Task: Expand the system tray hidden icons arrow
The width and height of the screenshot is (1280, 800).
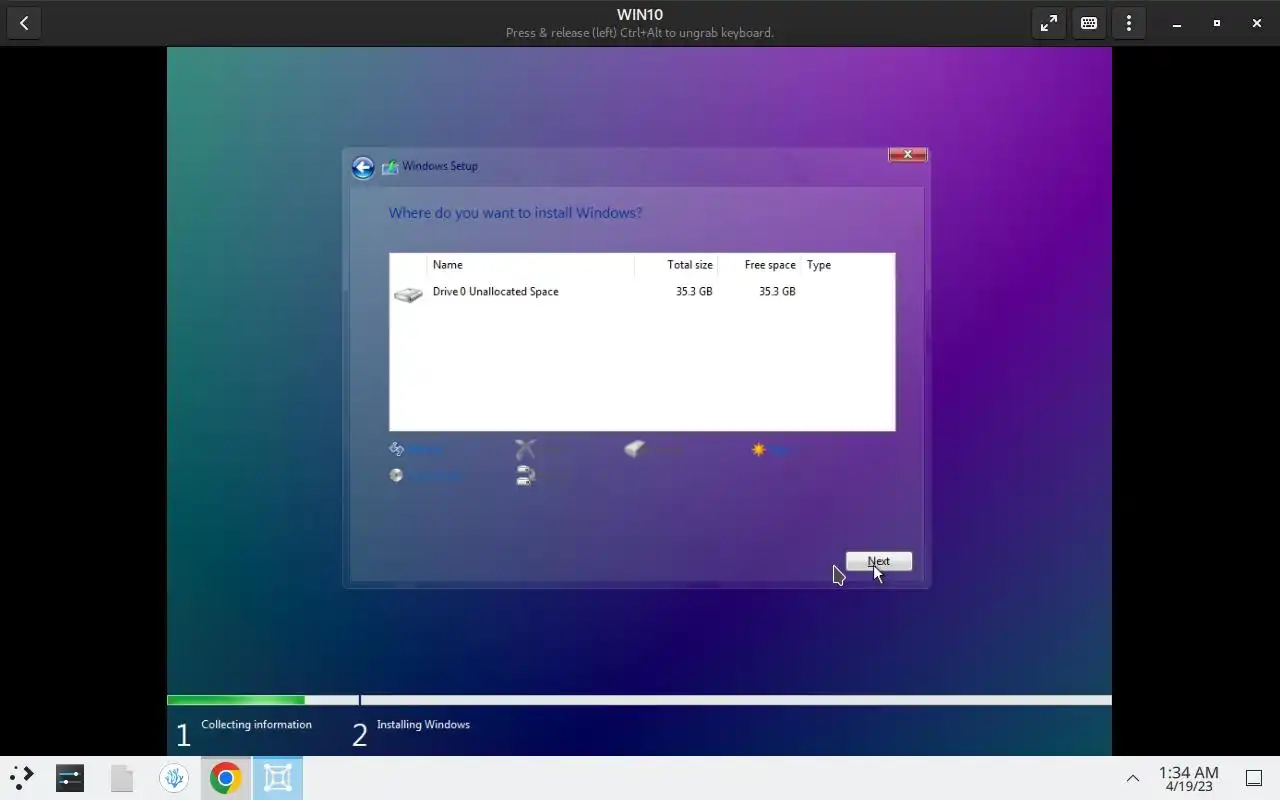Action: [1133, 778]
